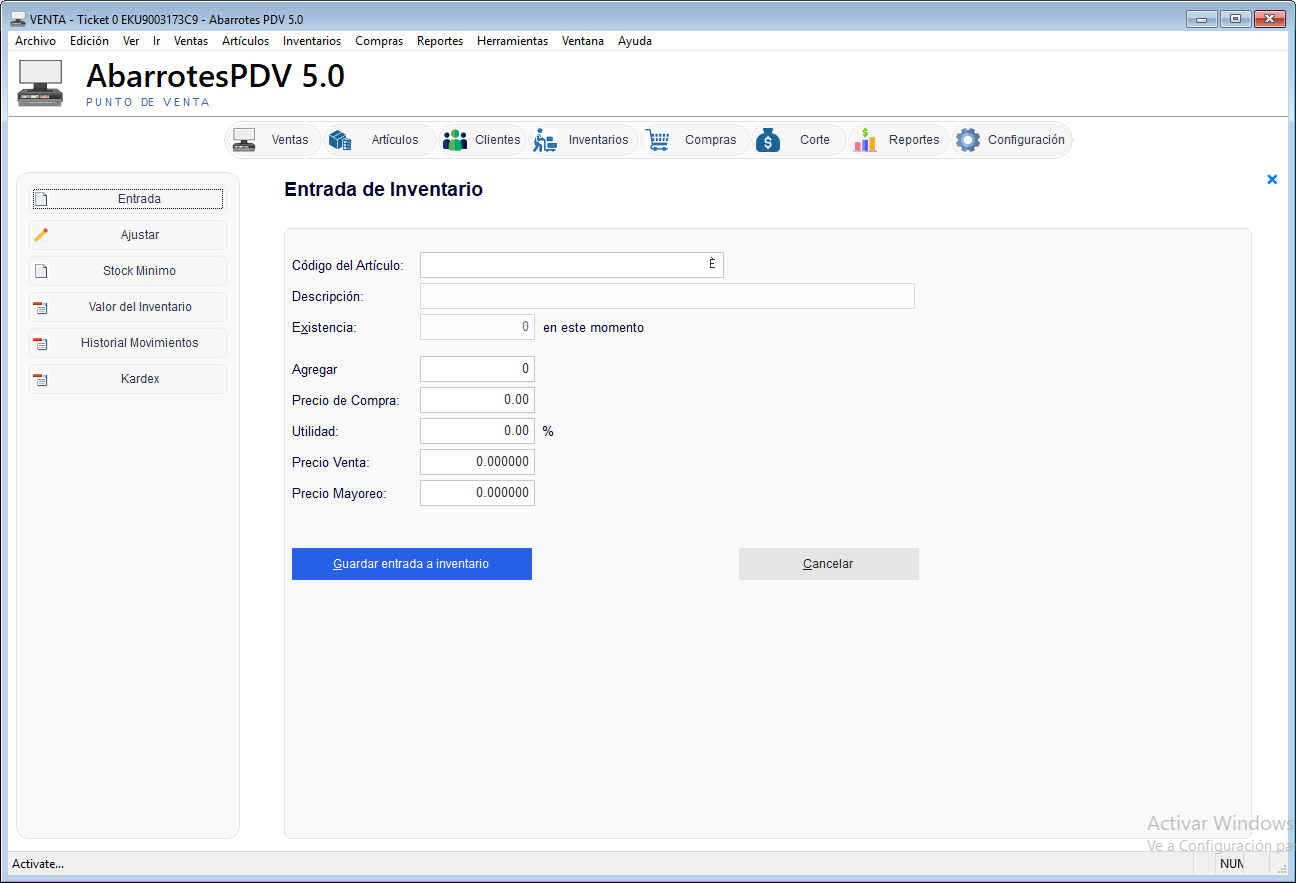
Task: Open the Inventarios menu in the menu bar
Action: tap(312, 41)
